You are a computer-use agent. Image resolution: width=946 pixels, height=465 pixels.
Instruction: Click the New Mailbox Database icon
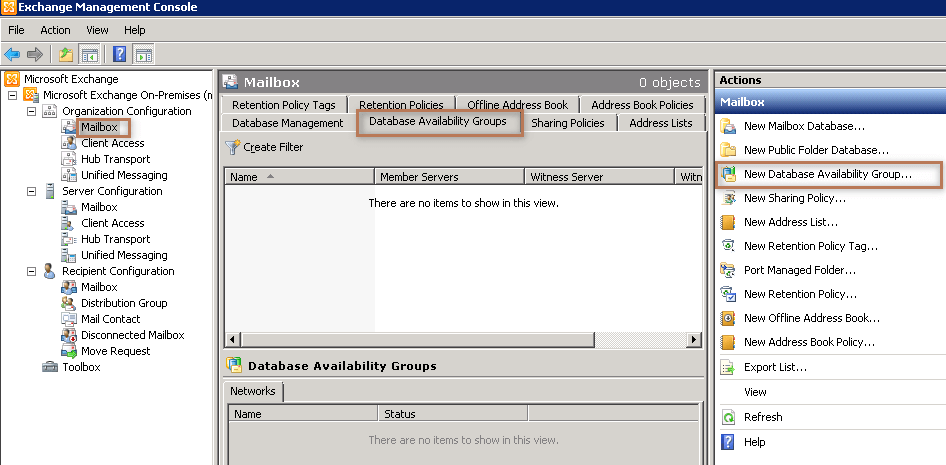coord(727,126)
